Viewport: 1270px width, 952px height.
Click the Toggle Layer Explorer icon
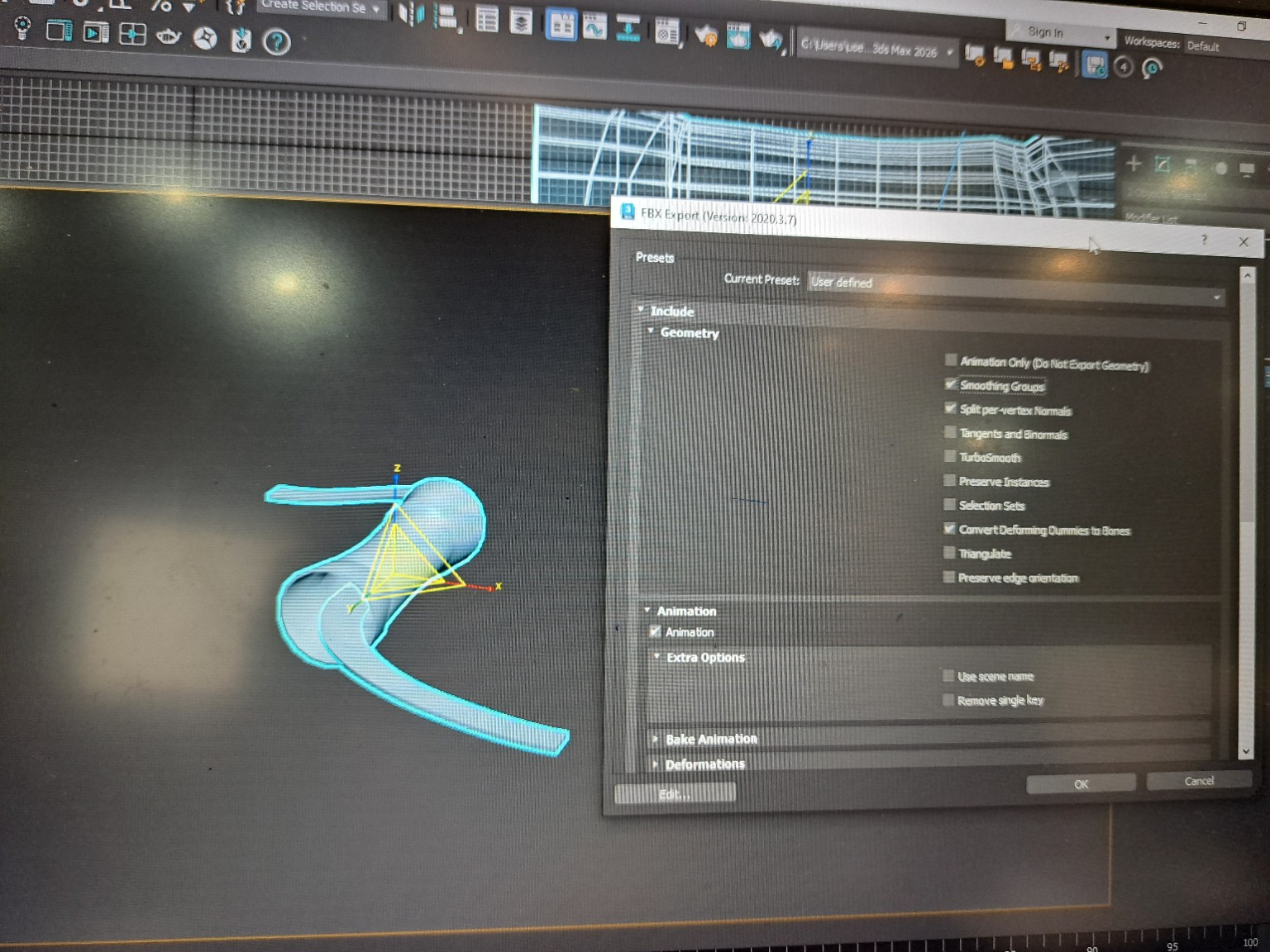tap(521, 22)
